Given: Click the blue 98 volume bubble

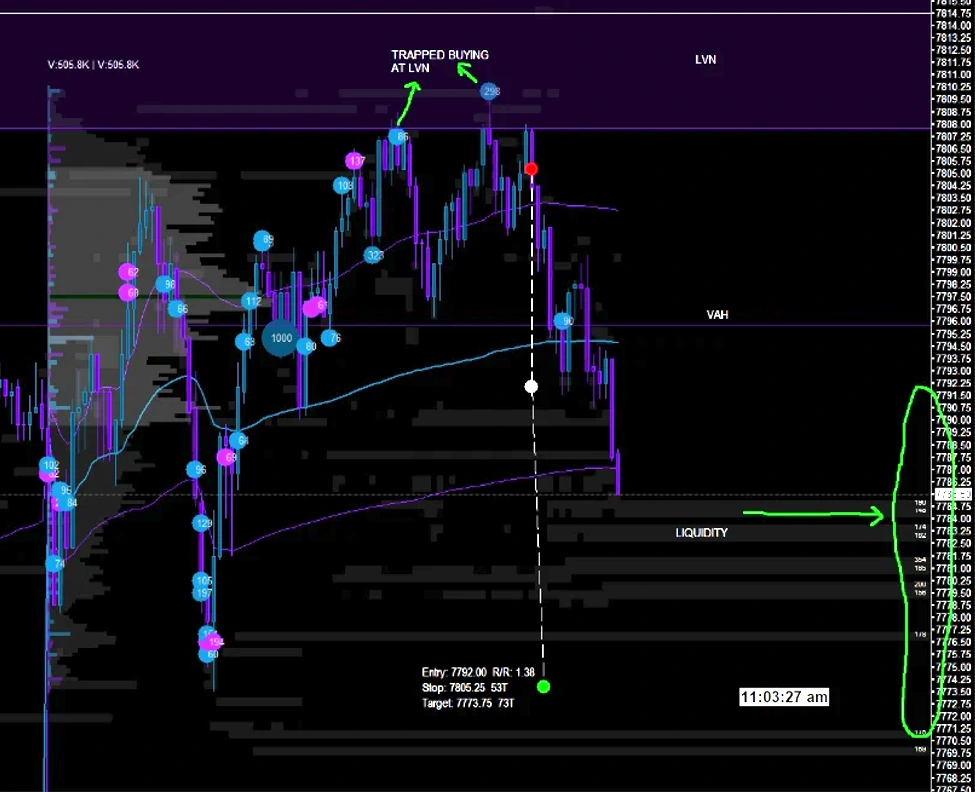Looking at the screenshot, I should pyautogui.click(x=165, y=284).
